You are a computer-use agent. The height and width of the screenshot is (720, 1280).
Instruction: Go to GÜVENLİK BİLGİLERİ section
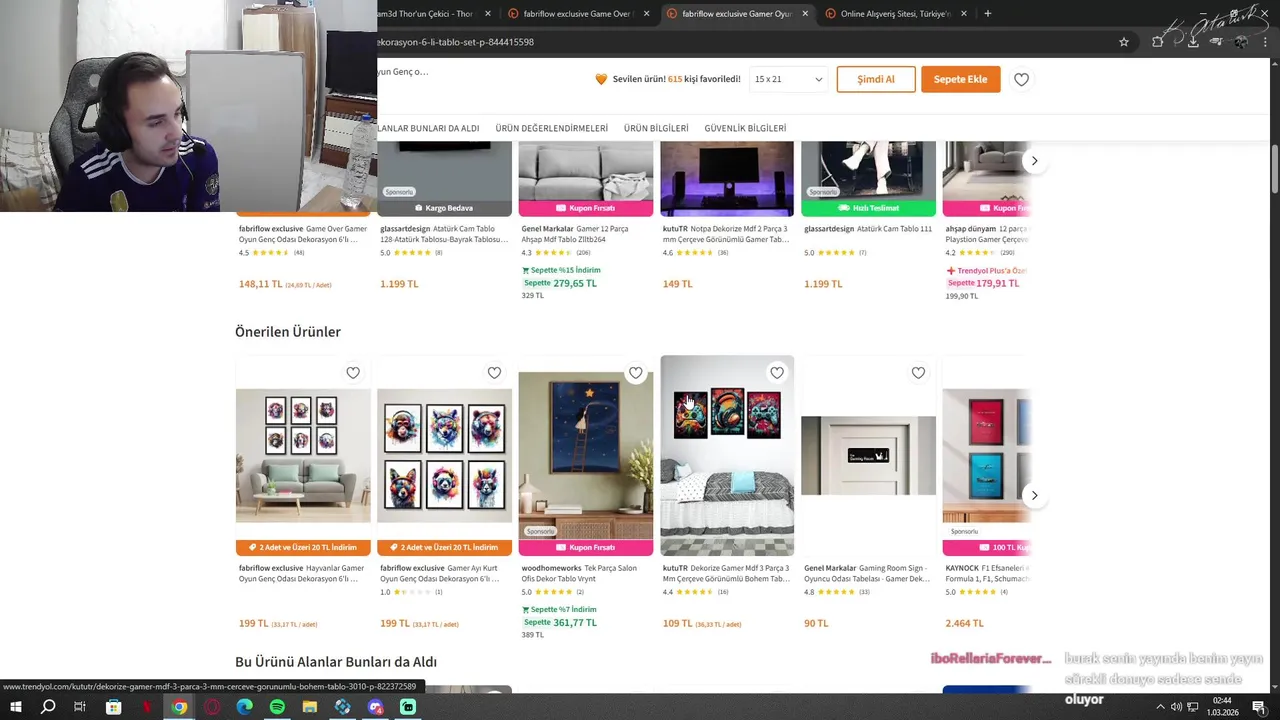[x=745, y=128]
